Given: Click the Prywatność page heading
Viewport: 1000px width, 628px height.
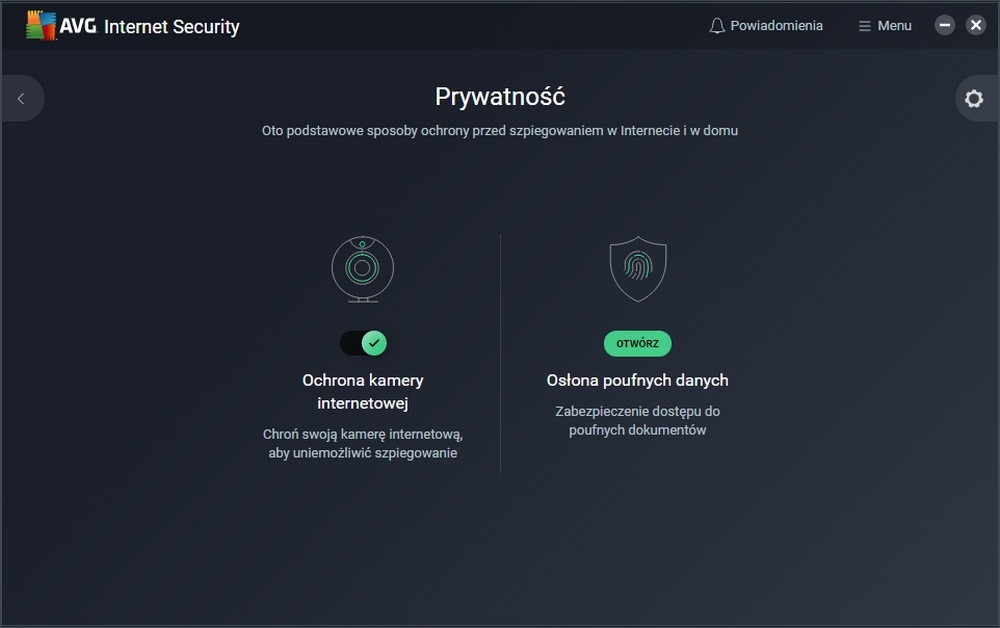Looking at the screenshot, I should [500, 97].
